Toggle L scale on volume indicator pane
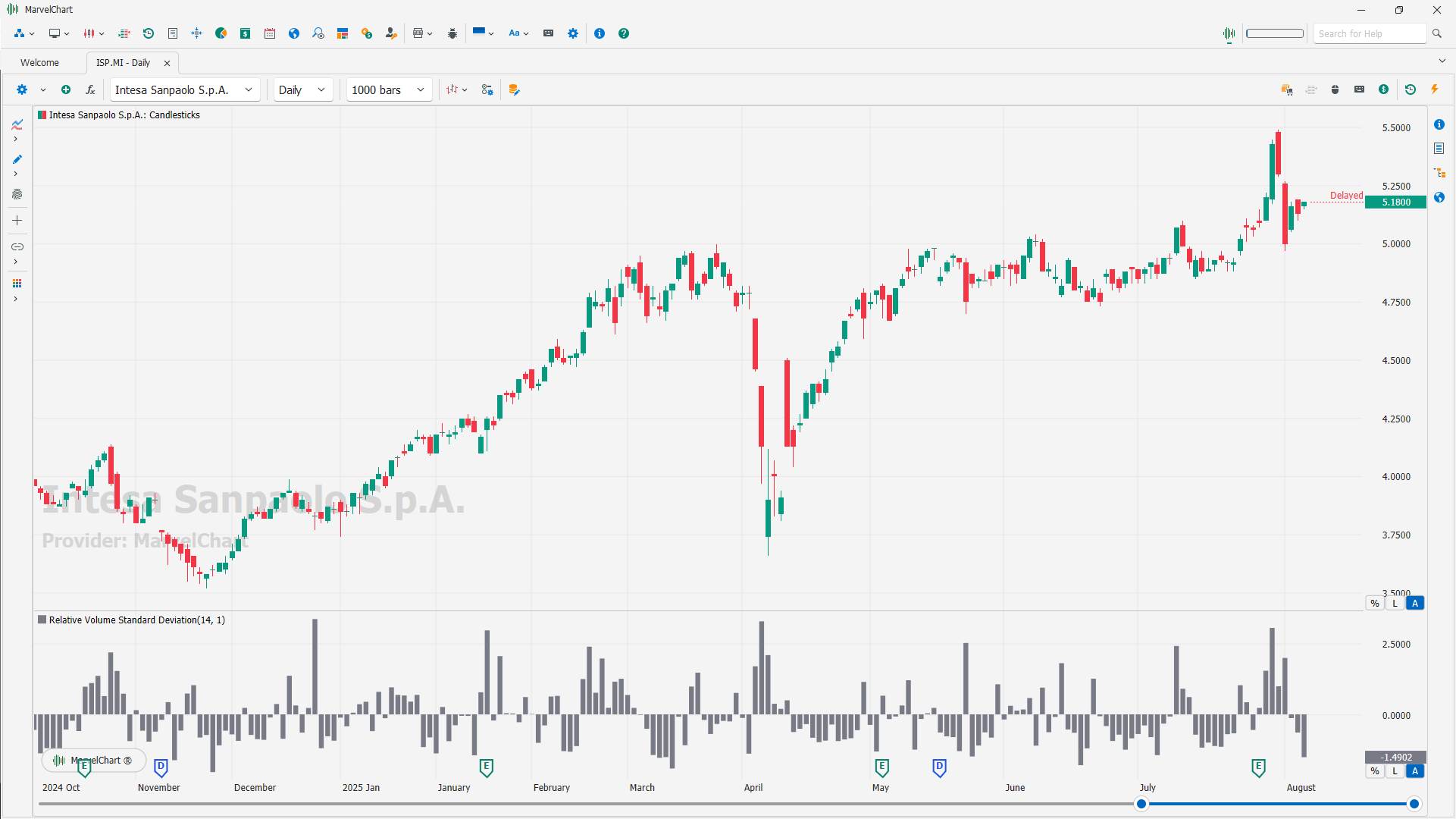 tap(1395, 771)
